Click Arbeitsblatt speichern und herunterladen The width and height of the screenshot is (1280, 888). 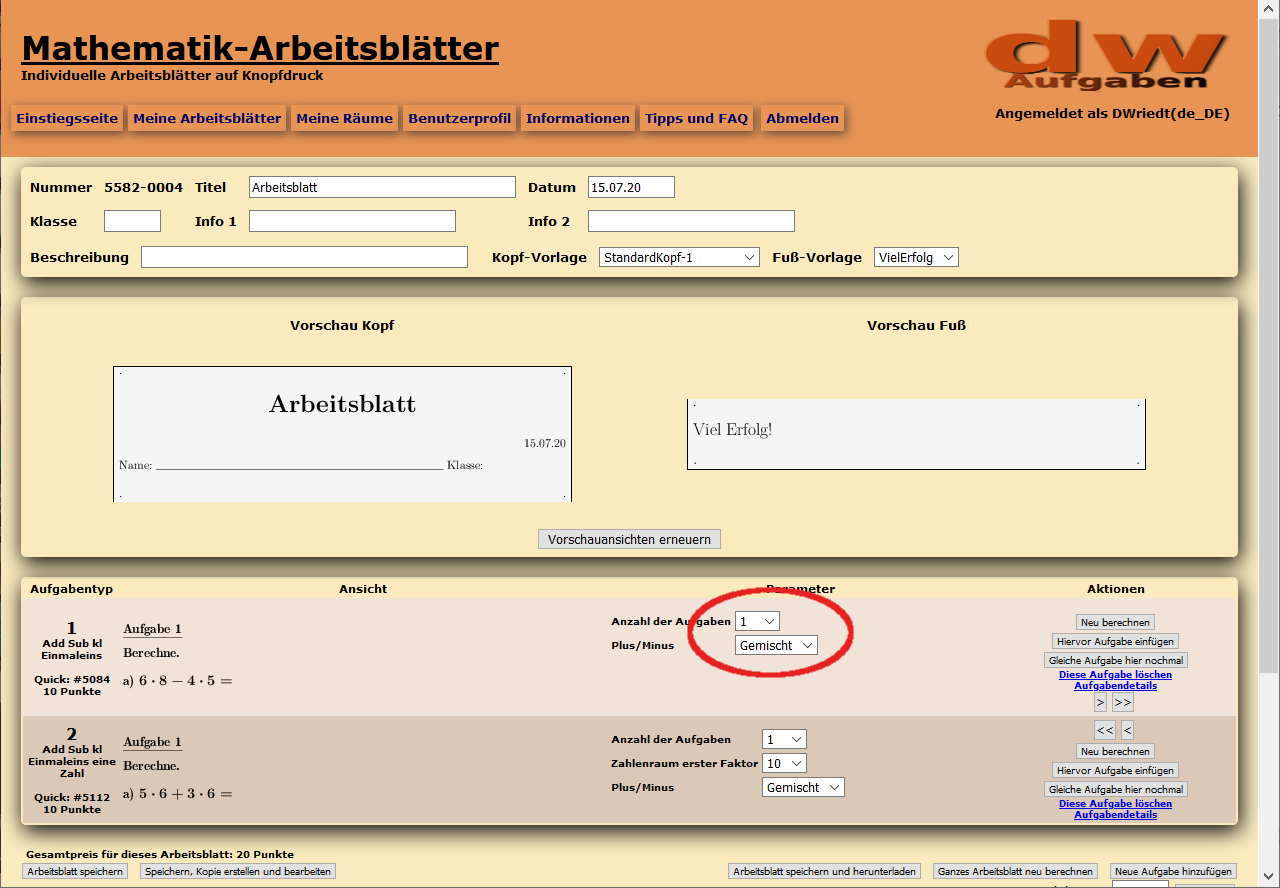click(824, 871)
